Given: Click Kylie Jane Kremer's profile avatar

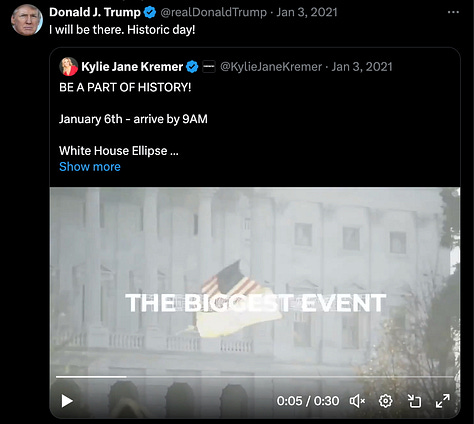Looking at the screenshot, I should (x=69, y=66).
